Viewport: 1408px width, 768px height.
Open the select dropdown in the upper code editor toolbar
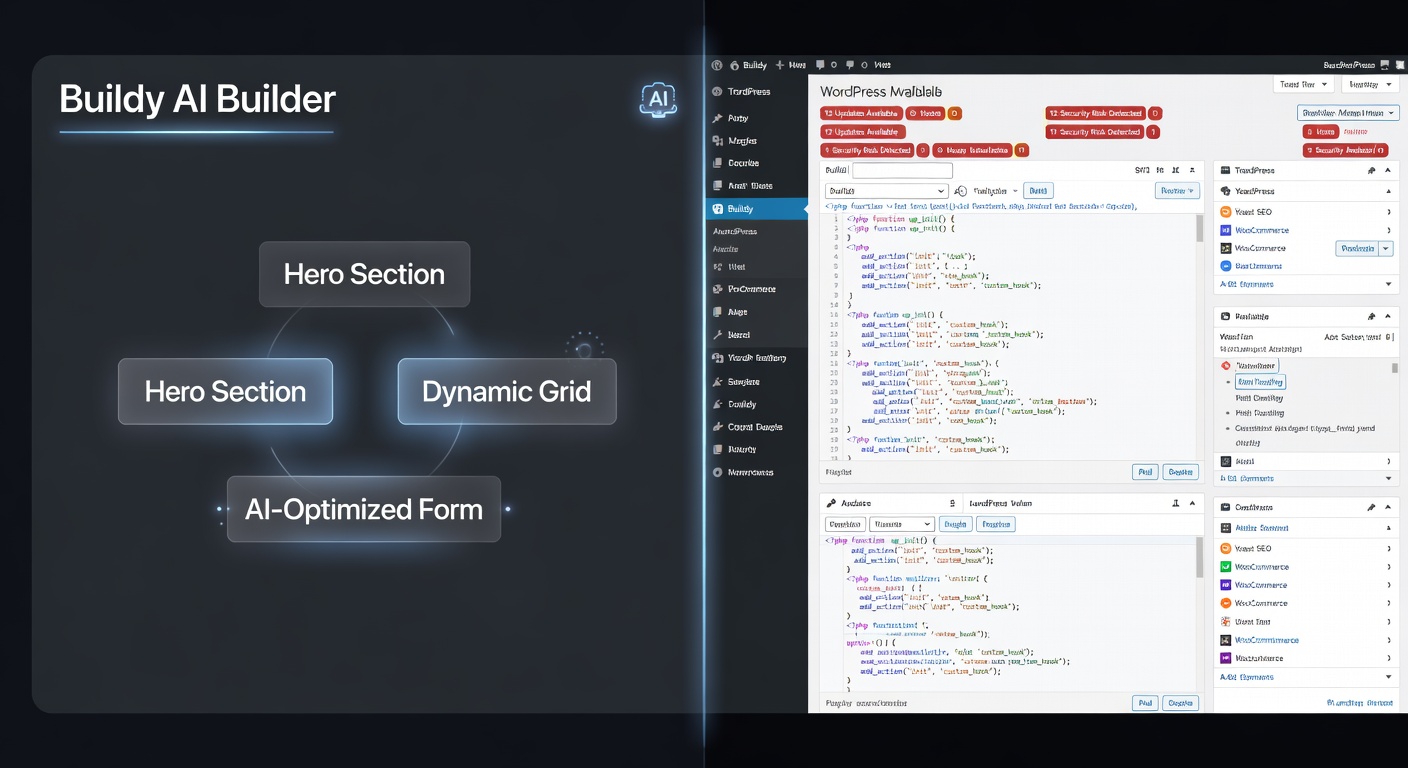tap(886, 190)
